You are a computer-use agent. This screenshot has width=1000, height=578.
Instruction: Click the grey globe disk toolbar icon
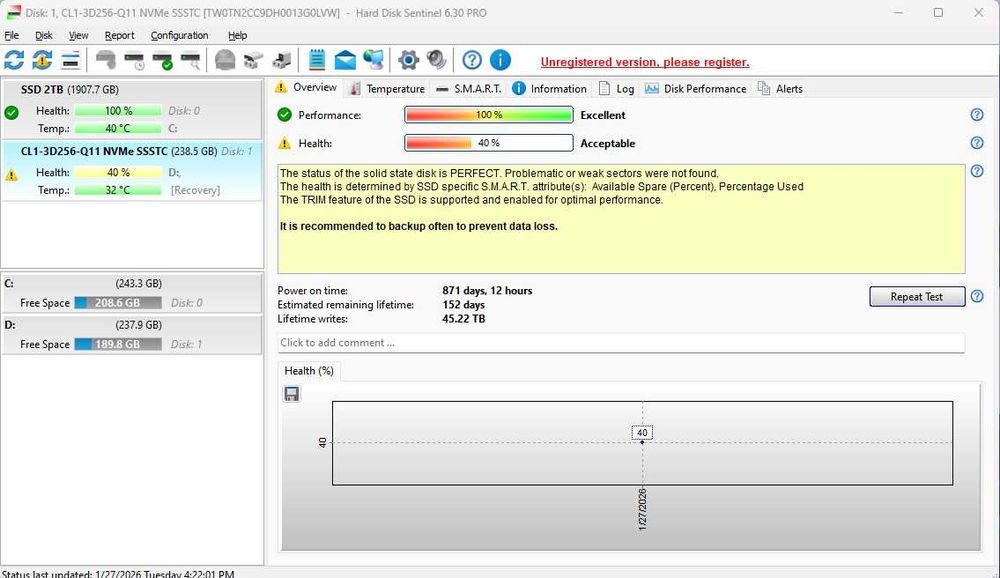click(224, 60)
